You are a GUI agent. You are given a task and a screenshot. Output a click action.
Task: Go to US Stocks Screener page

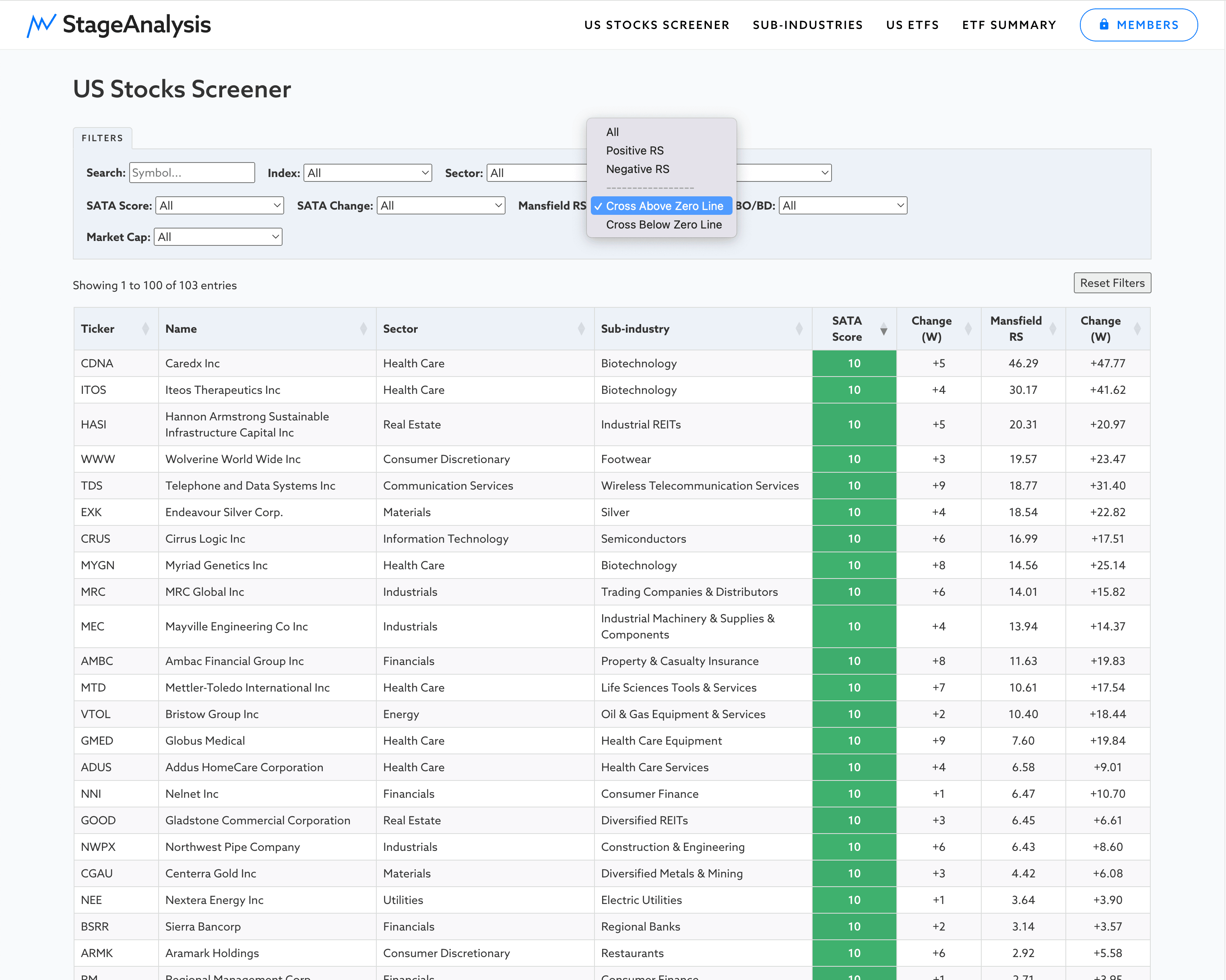point(657,25)
